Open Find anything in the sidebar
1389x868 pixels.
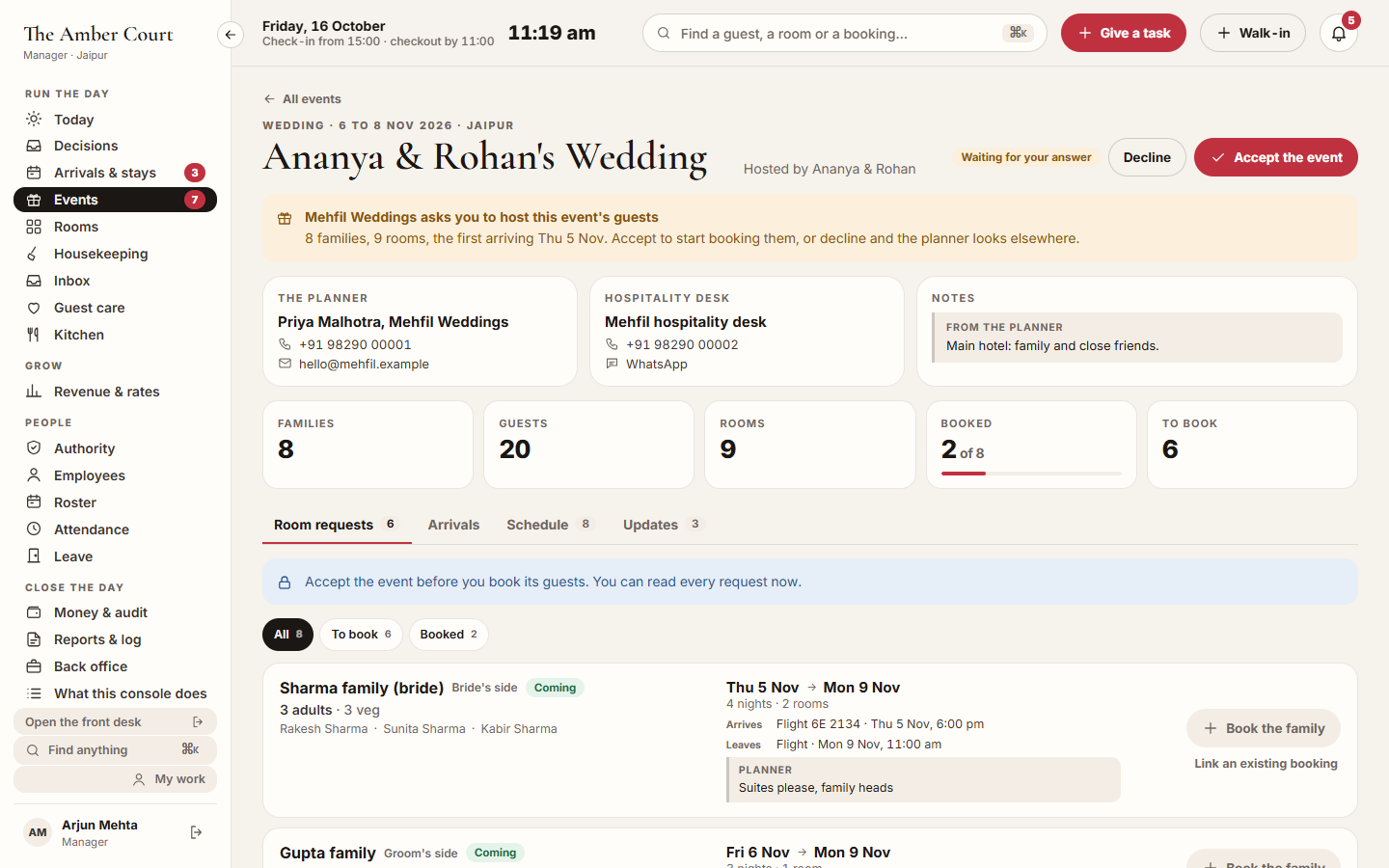(x=115, y=750)
